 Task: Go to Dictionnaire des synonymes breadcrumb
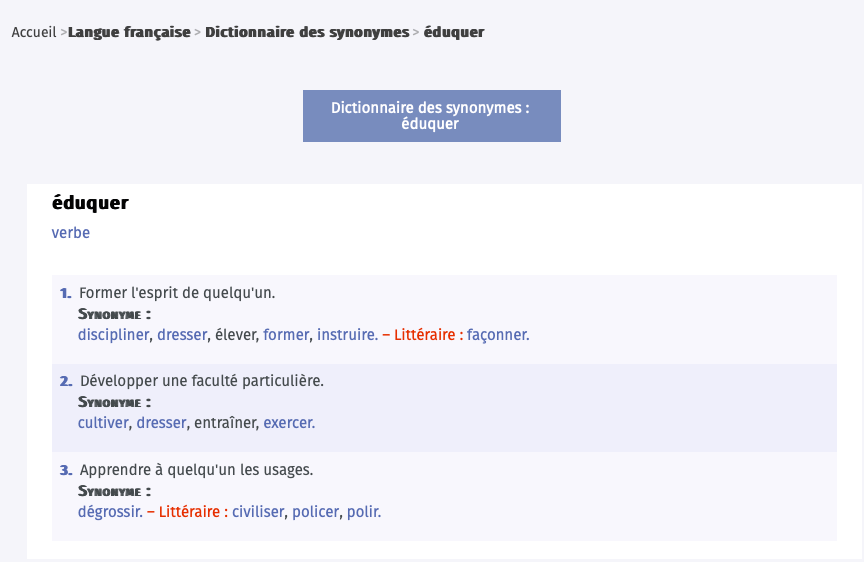pos(307,32)
